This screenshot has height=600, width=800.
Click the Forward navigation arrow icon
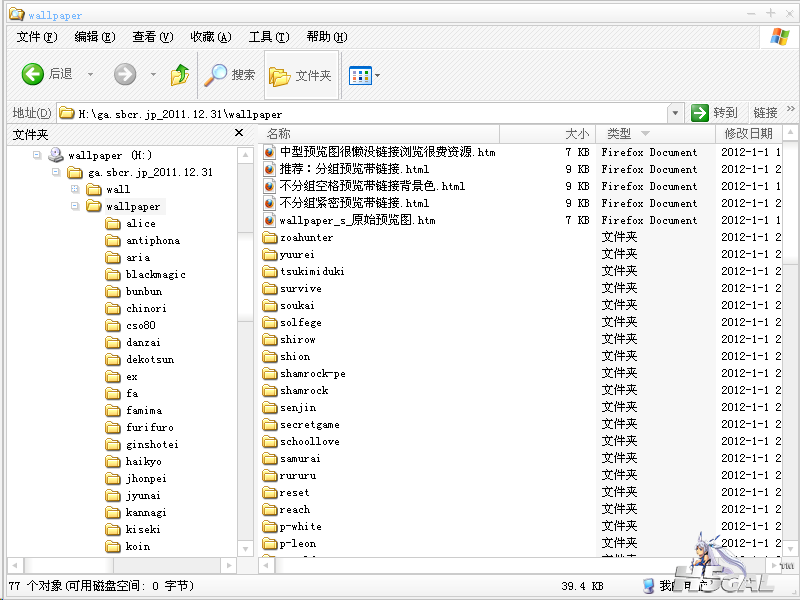125,74
